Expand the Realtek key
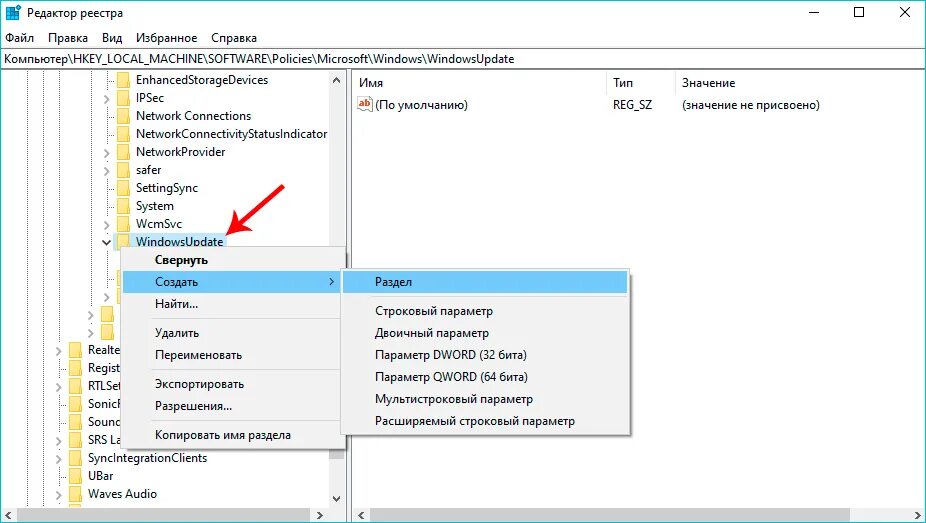926x523 pixels. (x=58, y=351)
